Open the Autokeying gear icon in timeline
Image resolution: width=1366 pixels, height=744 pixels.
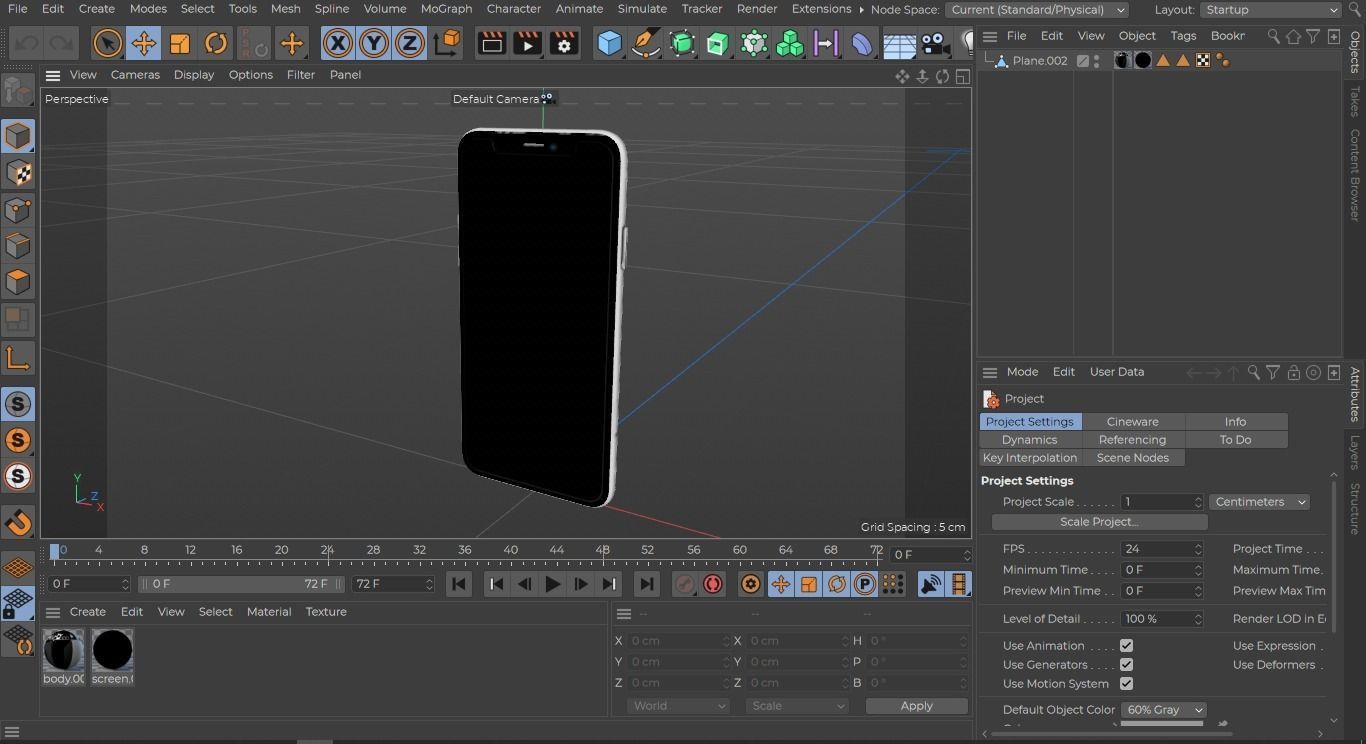(x=751, y=584)
